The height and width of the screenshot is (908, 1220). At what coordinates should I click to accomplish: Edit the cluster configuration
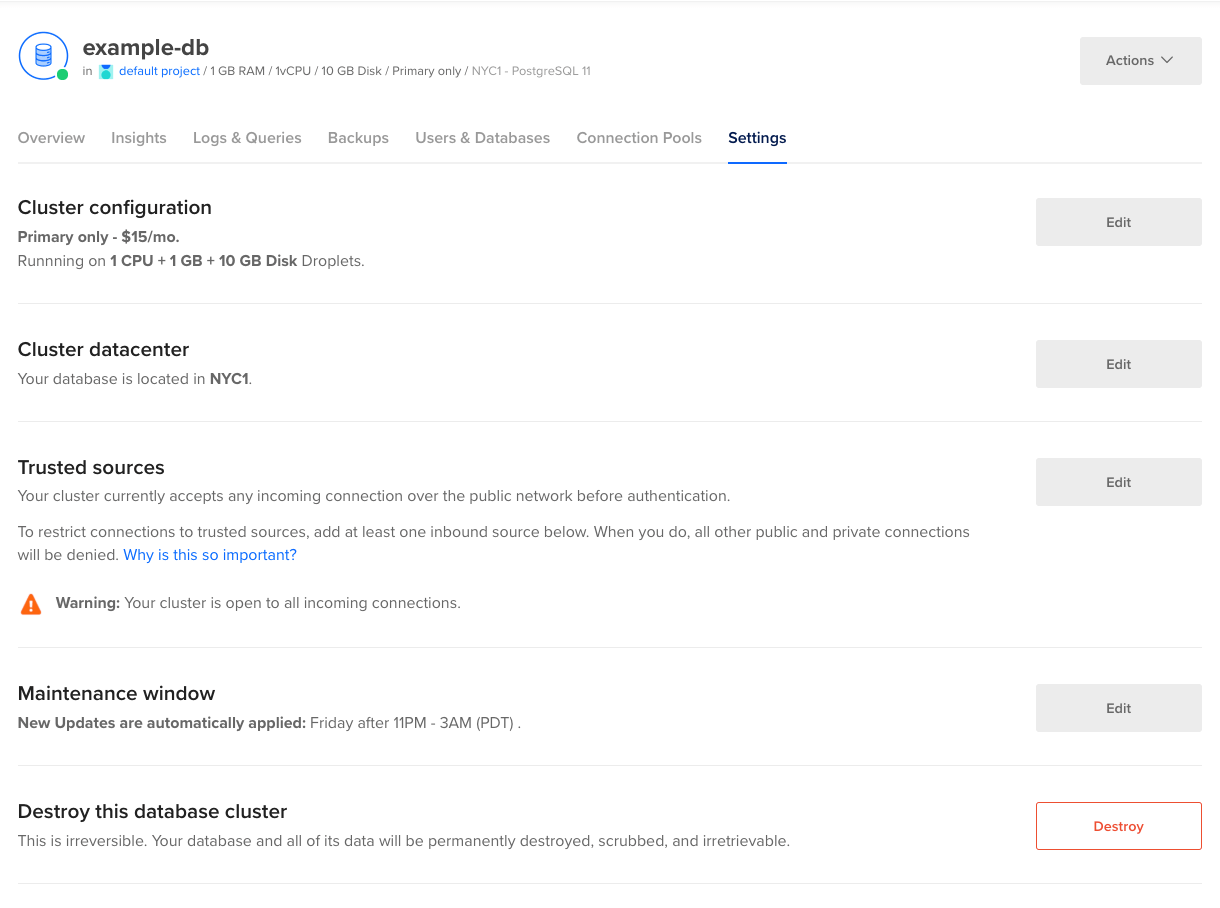tap(1118, 222)
